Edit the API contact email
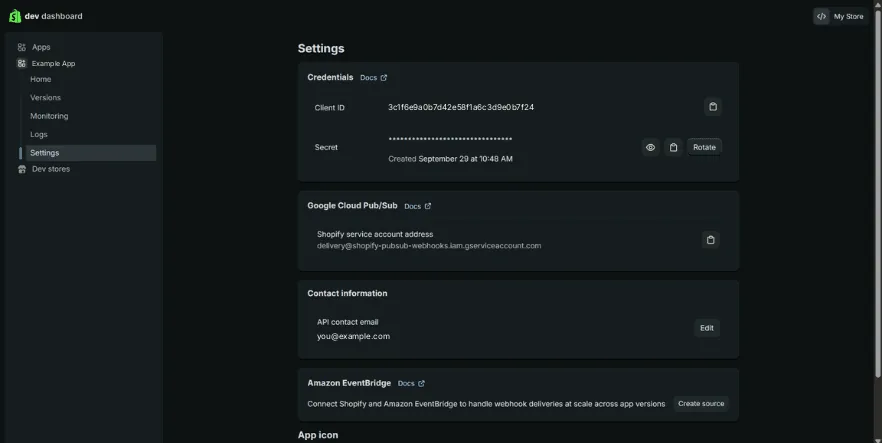 (706, 328)
